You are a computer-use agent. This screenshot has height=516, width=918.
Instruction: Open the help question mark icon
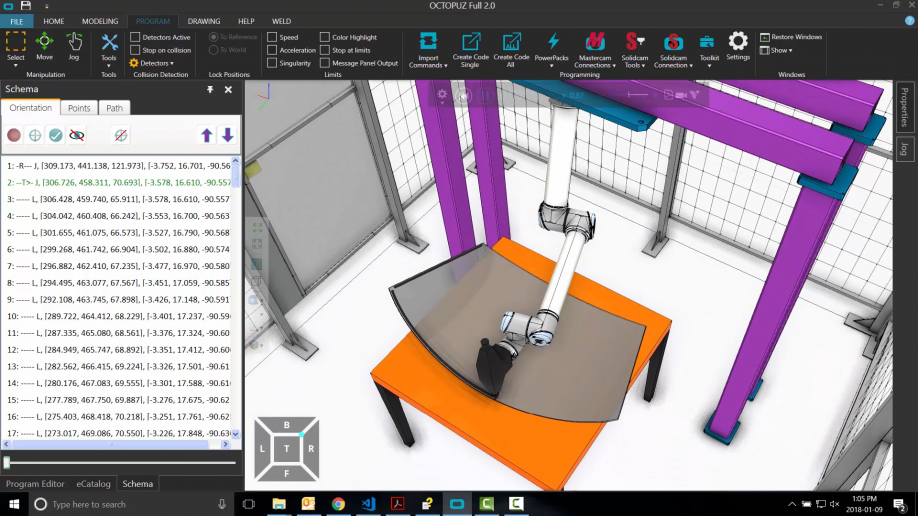(x=909, y=20)
